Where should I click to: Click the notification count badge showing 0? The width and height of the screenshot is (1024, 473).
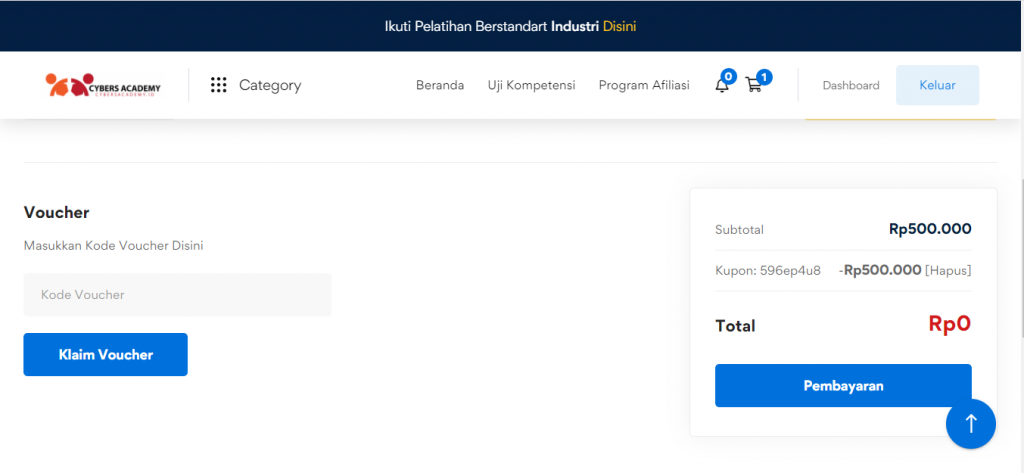[x=729, y=76]
